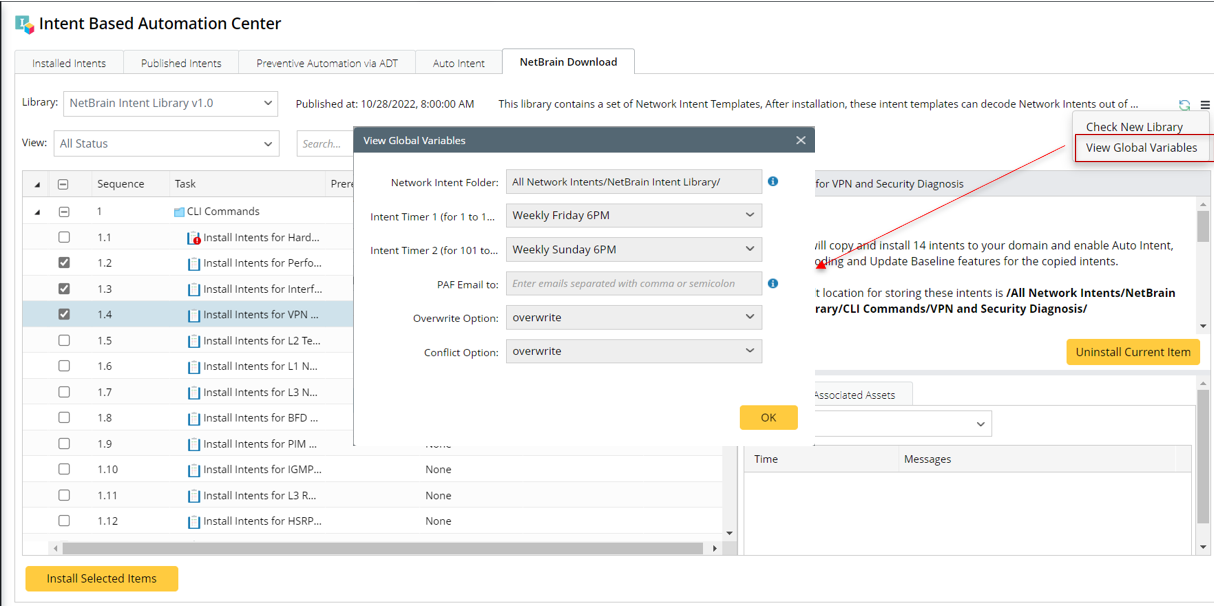This screenshot has height=606, width=1214.
Task: Click the PAF Email to input field
Action: (633, 284)
